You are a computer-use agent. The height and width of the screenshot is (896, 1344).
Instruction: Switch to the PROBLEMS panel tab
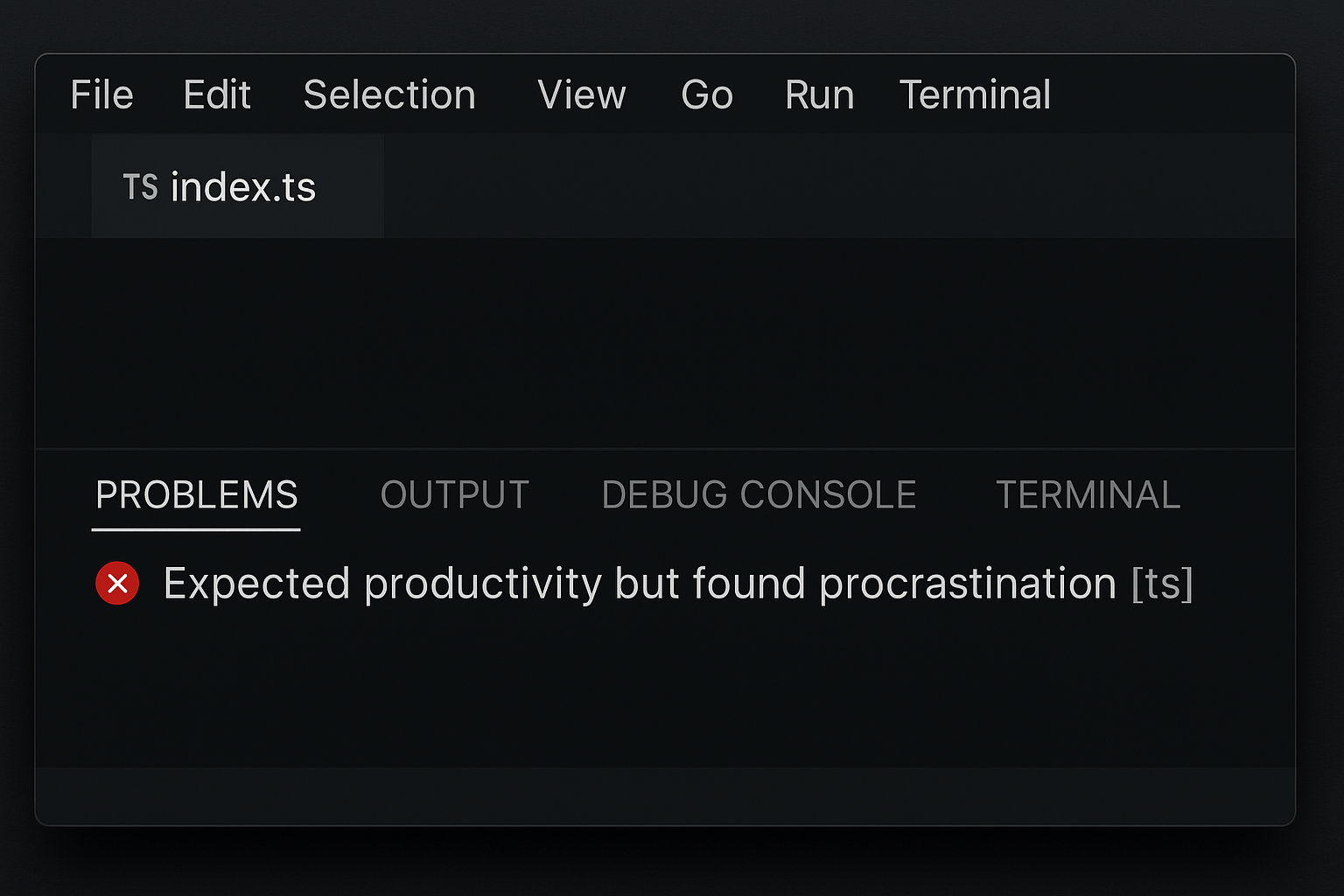click(197, 495)
